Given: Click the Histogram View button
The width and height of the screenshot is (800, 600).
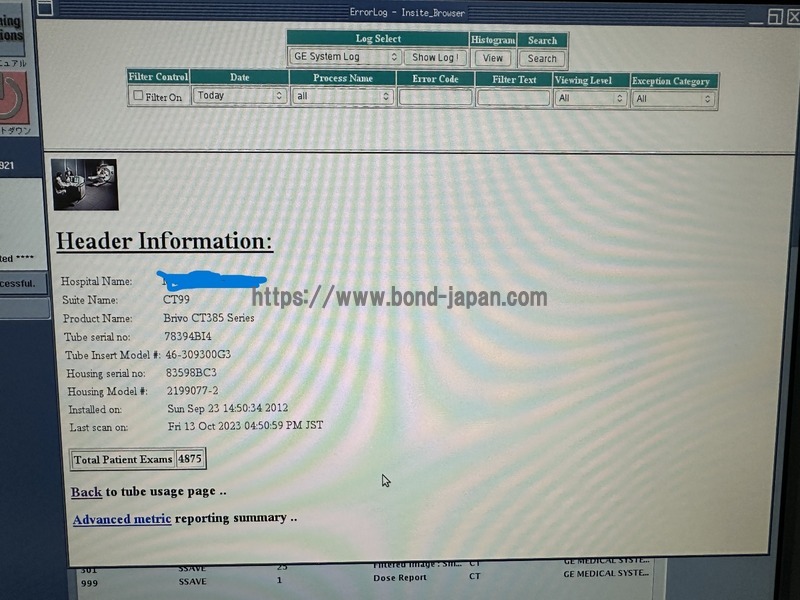Looking at the screenshot, I should point(492,58).
